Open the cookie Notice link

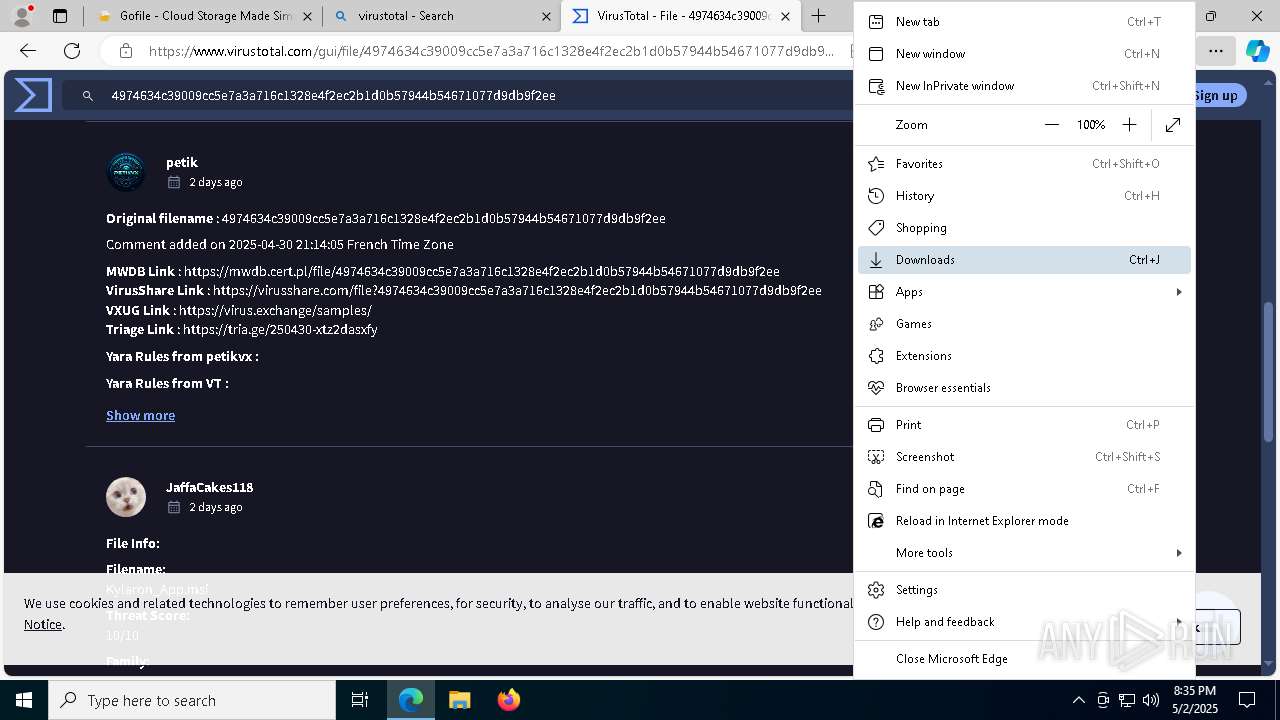click(43, 625)
